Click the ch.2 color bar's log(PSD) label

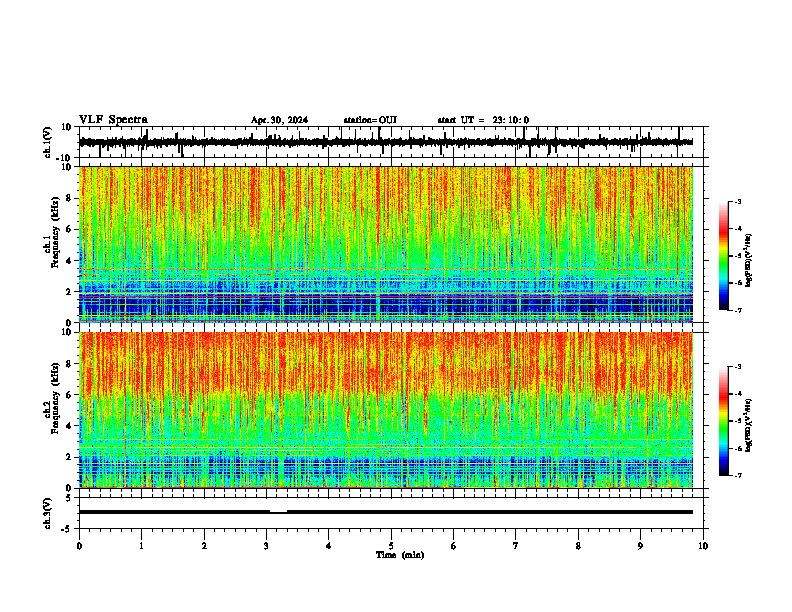(749, 425)
